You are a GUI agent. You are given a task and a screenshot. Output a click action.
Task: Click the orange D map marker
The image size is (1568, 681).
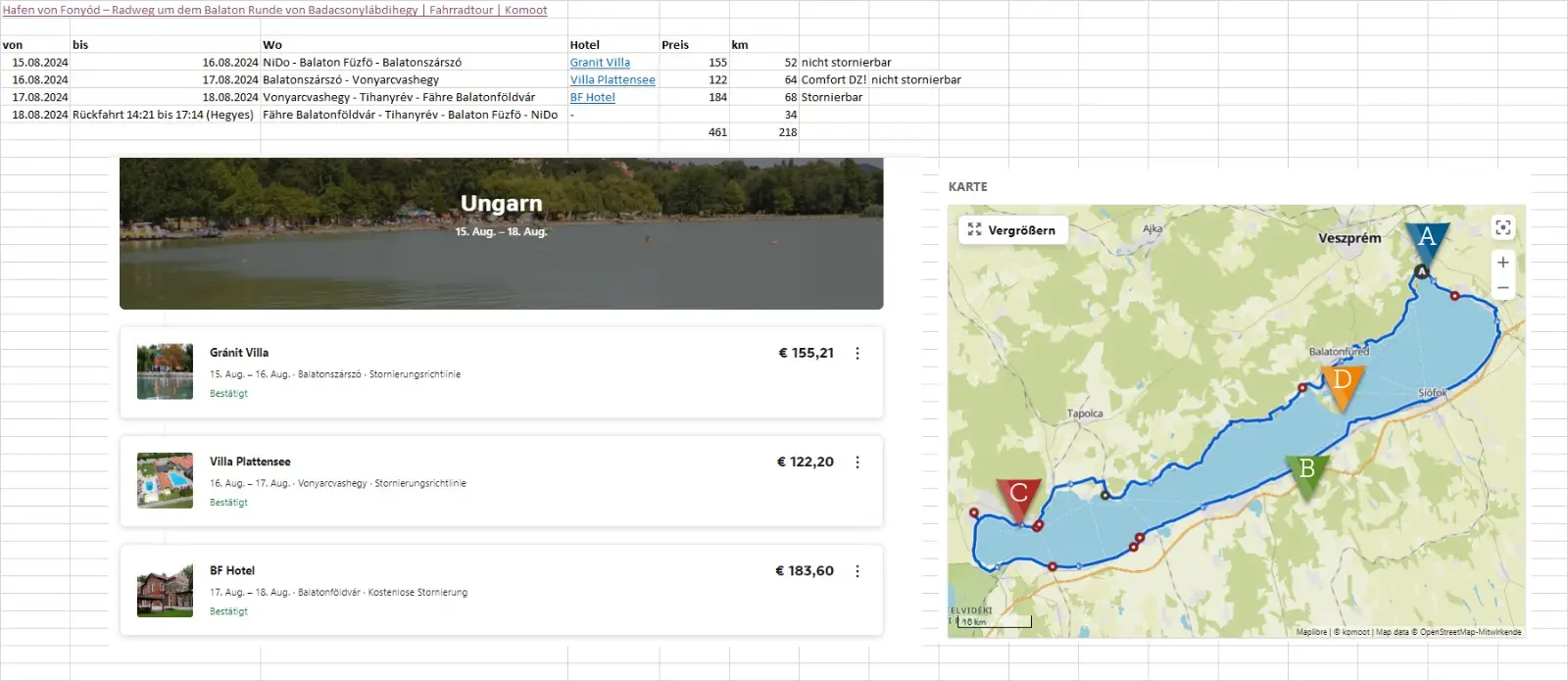(1342, 381)
